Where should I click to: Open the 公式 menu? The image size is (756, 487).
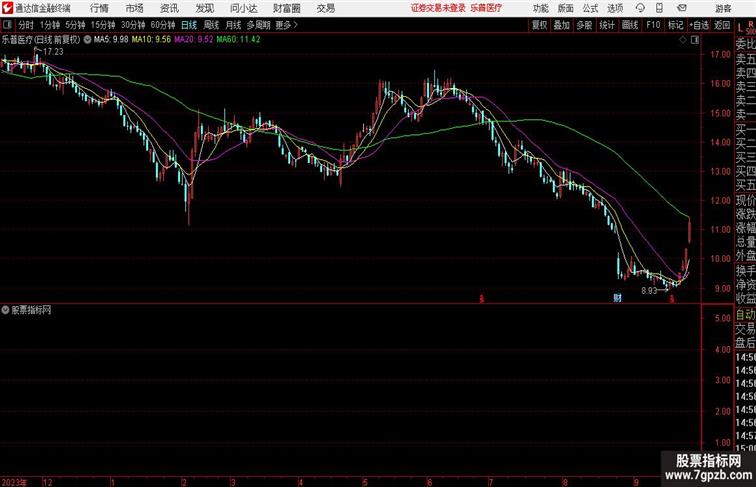coord(590,8)
